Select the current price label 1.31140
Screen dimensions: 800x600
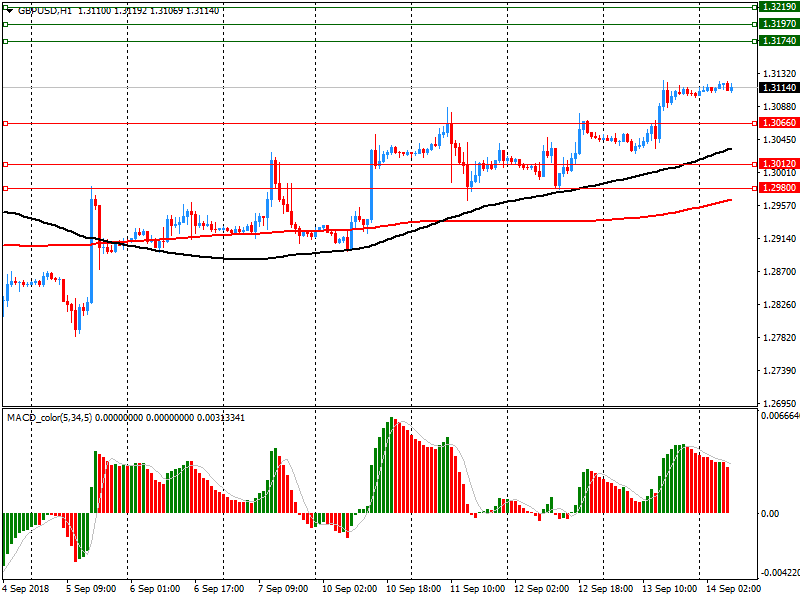[x=779, y=88]
